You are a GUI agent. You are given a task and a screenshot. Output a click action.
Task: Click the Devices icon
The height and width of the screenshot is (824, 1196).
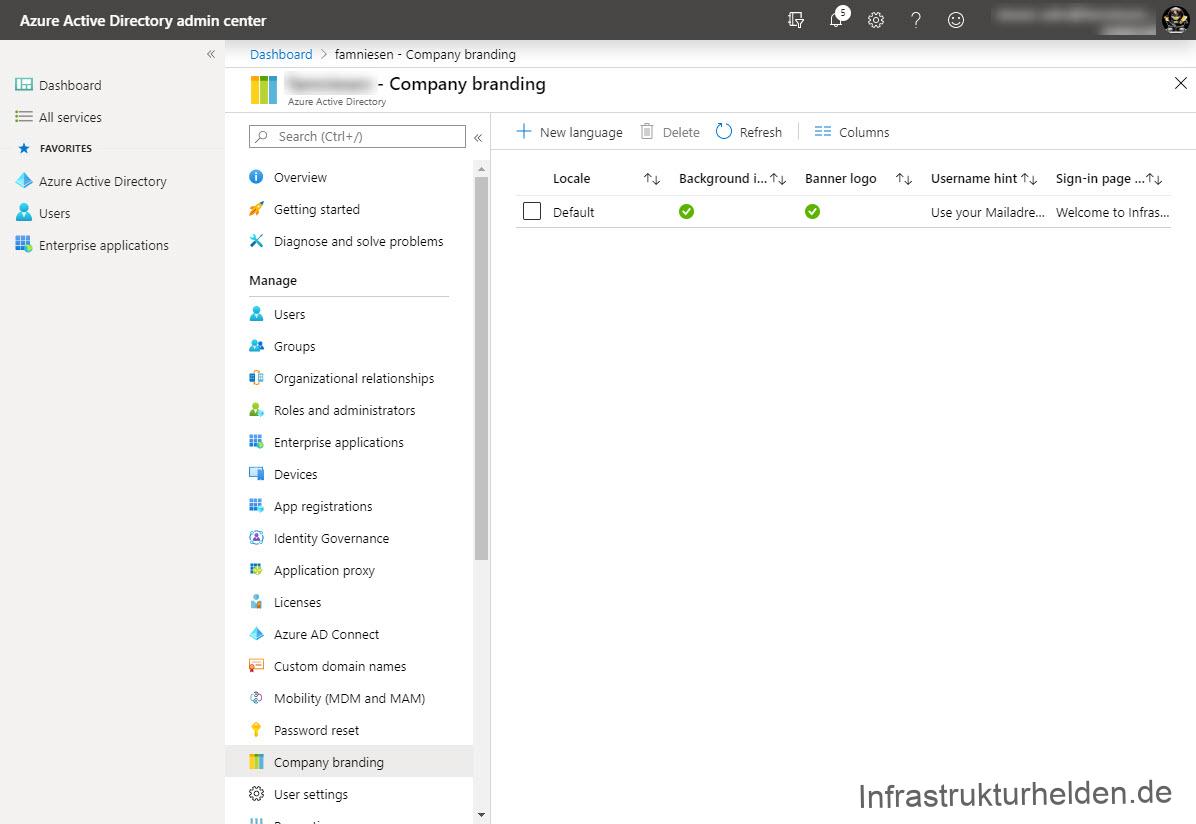click(x=256, y=474)
